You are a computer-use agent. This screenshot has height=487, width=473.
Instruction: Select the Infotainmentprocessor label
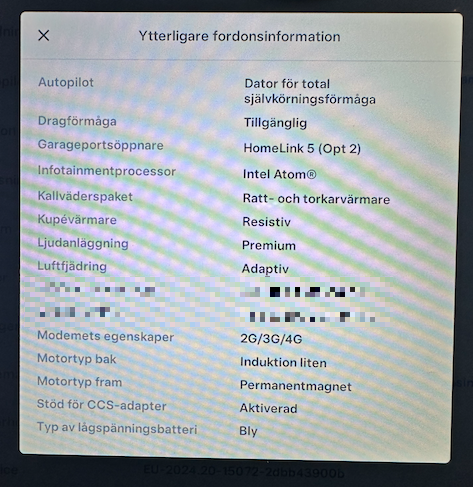107,171
